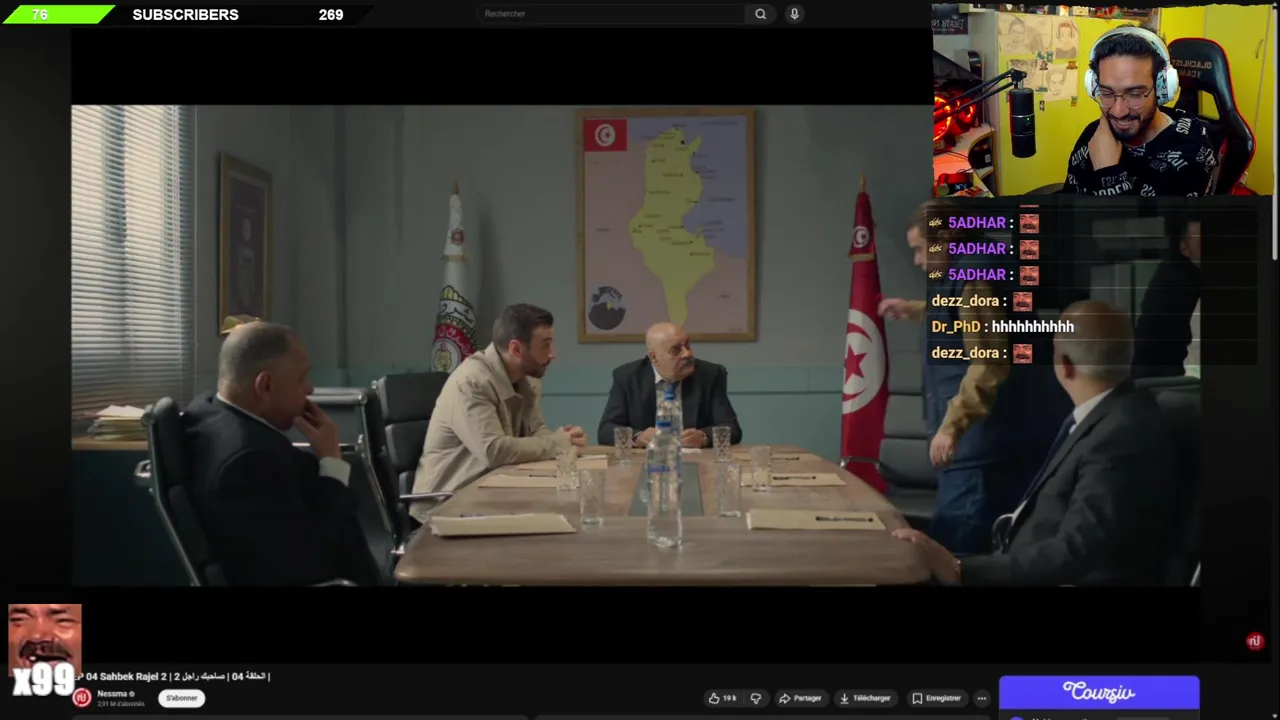Click the Nessma watermark logo on video

click(1255, 641)
